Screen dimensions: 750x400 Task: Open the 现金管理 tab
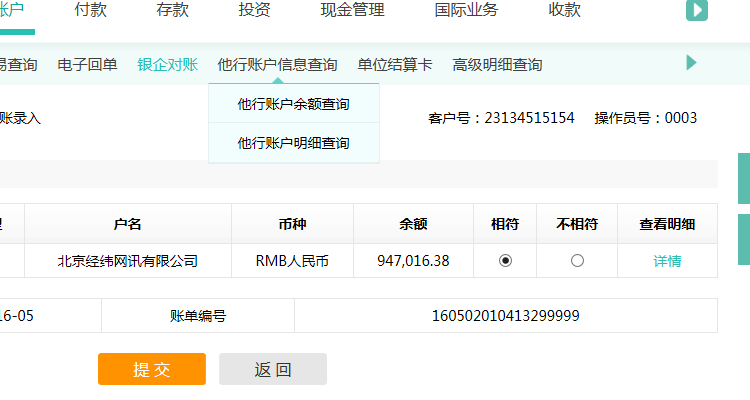[x=353, y=10]
